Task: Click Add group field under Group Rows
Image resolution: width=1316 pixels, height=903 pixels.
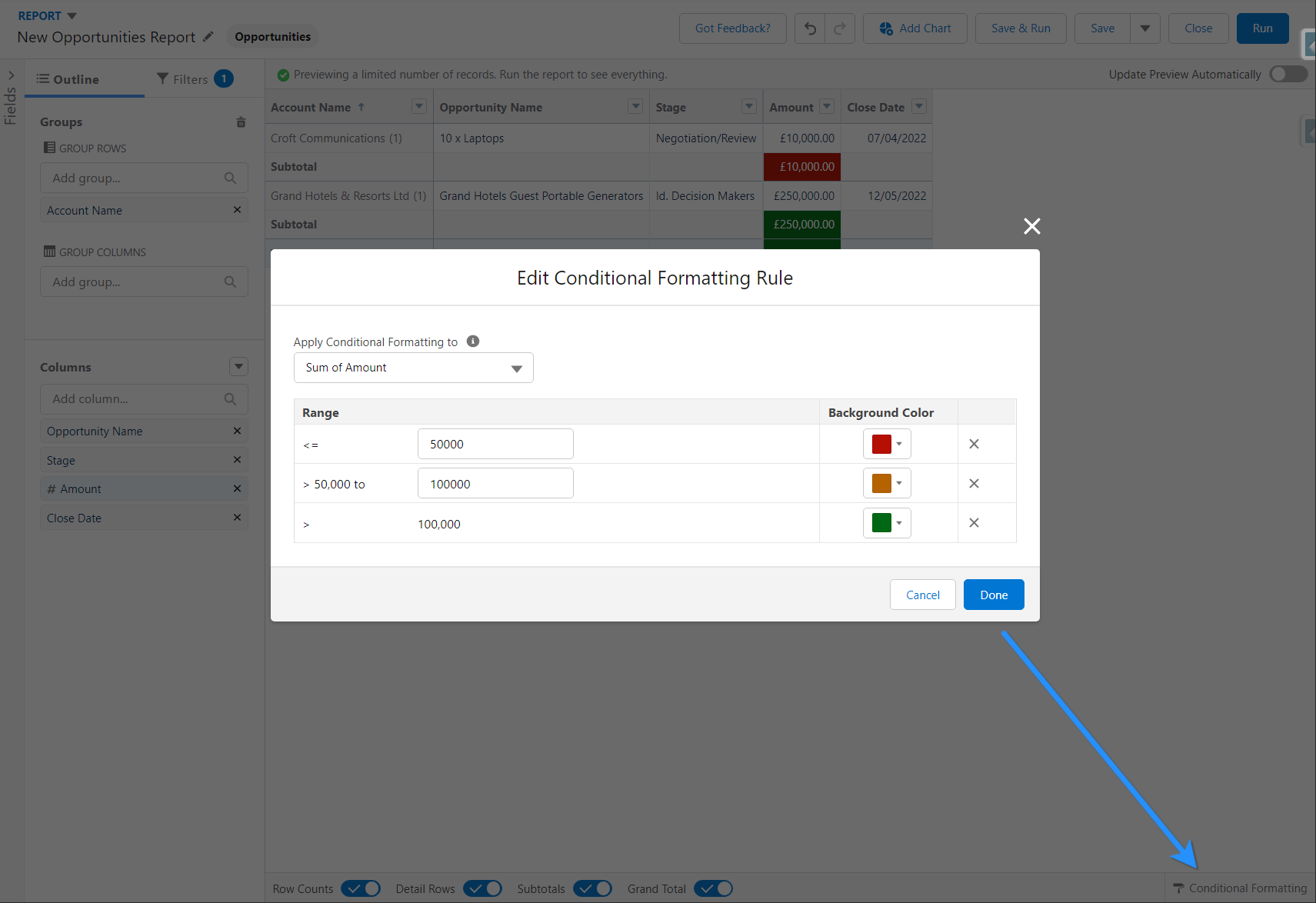Action: (144, 178)
